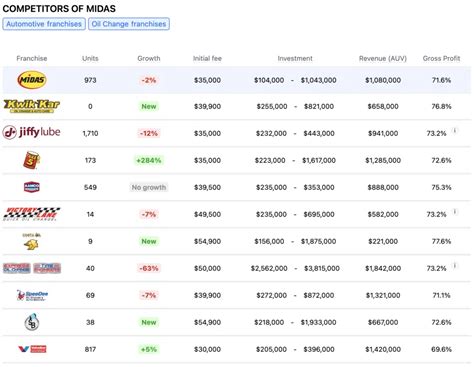Viewport: 474px width, 367px height.
Task: Click info icon beside Jiffy Lube gross profit
Action: coord(454,130)
